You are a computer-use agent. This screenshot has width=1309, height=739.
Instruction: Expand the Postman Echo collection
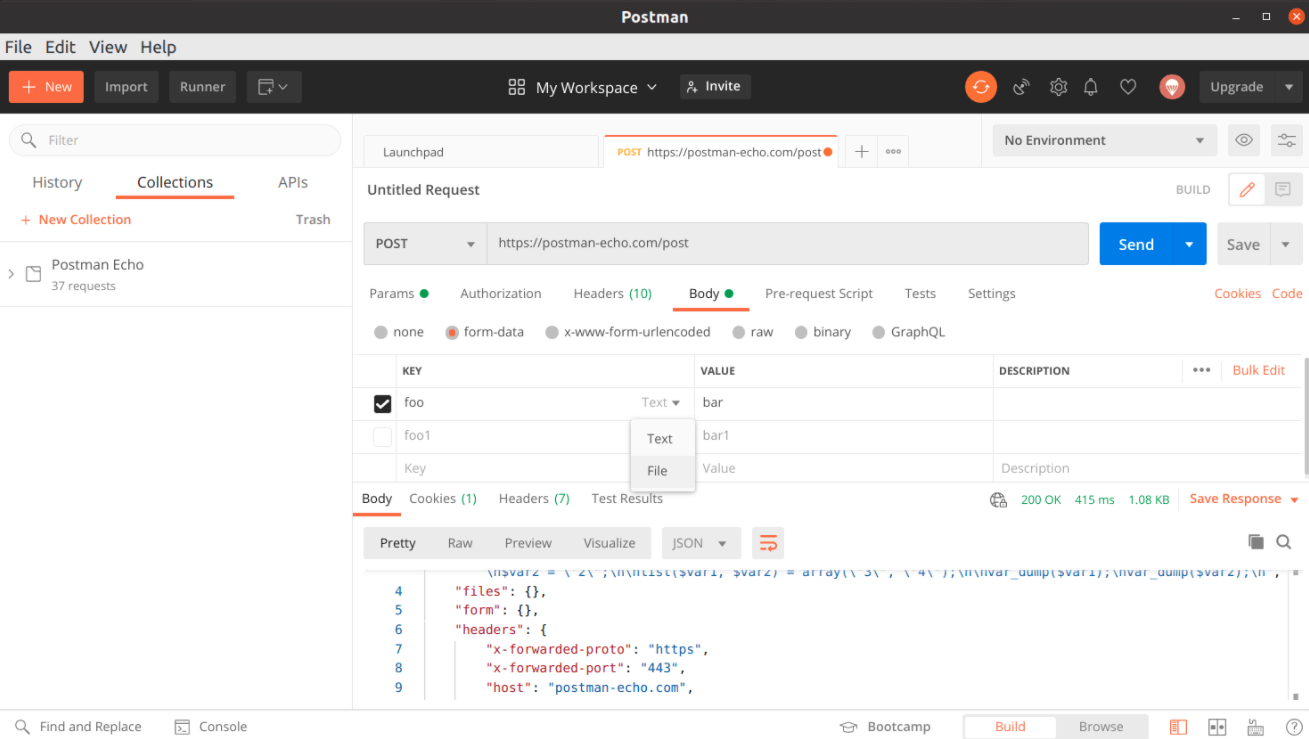(x=11, y=274)
